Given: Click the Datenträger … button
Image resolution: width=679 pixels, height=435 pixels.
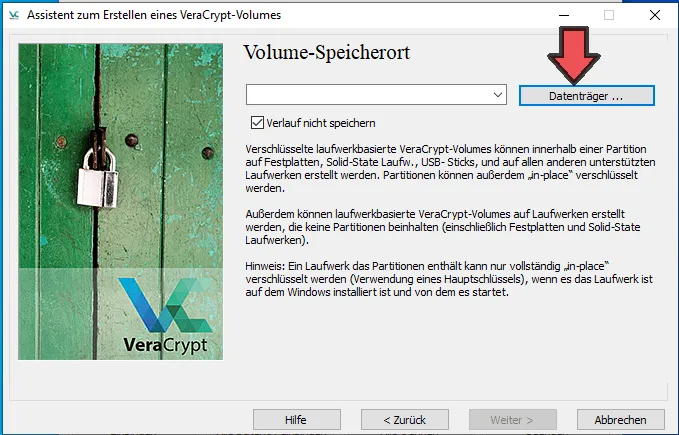Looking at the screenshot, I should click(x=586, y=96).
